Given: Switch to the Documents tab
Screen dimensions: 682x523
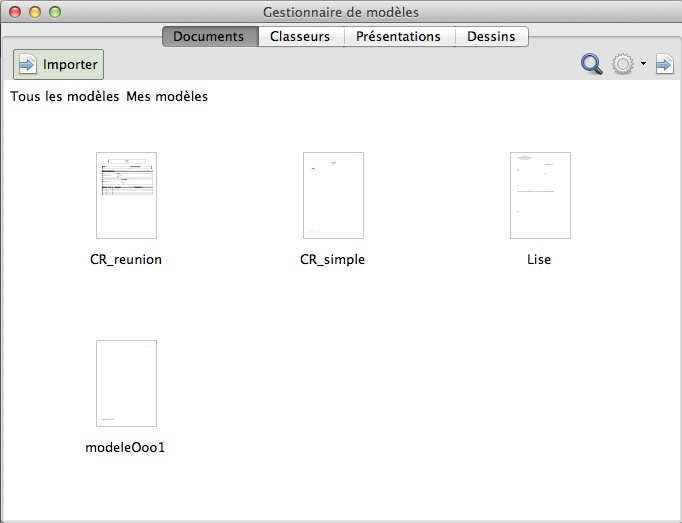Looking at the screenshot, I should coord(211,37).
